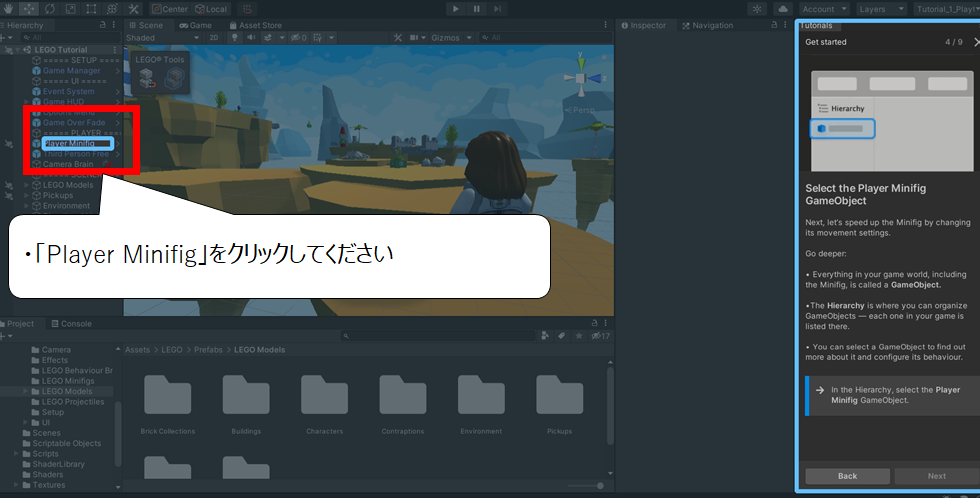Open LEGO Tutorial scene three-dot menu
This screenshot has height=498, width=980.
coord(114,49)
